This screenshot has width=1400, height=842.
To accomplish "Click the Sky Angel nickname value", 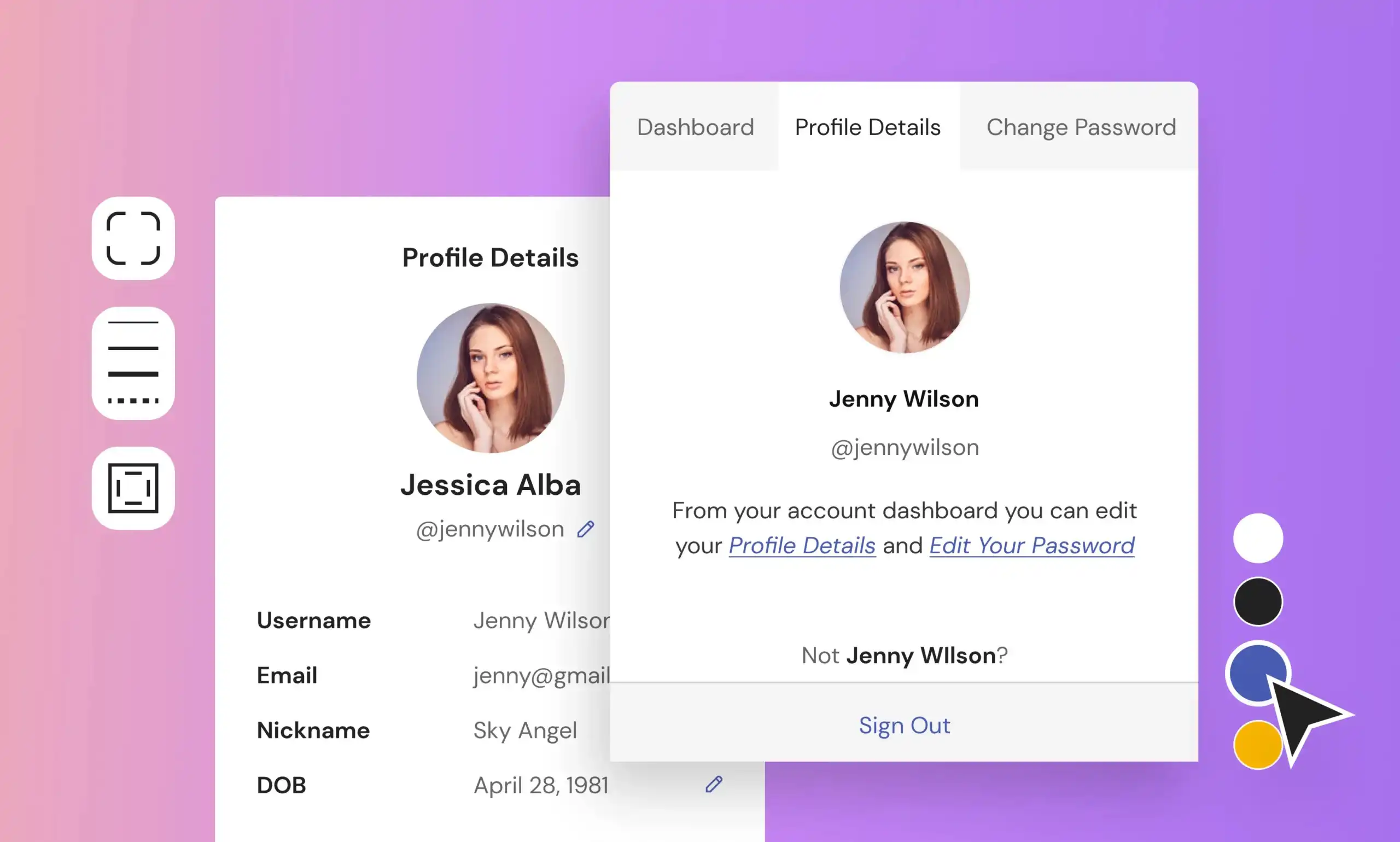I will click(525, 730).
